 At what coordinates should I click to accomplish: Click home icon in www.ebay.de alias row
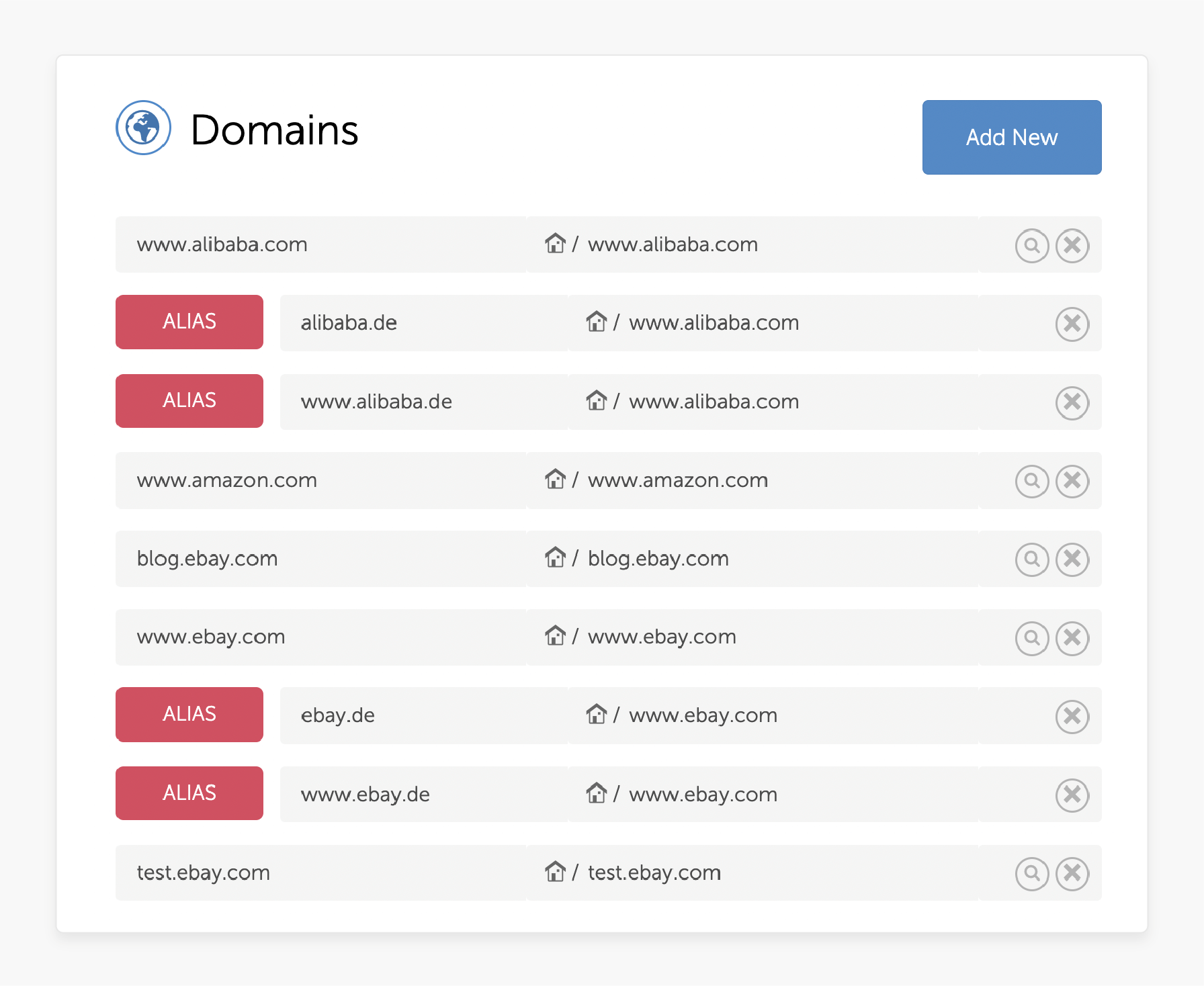tap(596, 793)
